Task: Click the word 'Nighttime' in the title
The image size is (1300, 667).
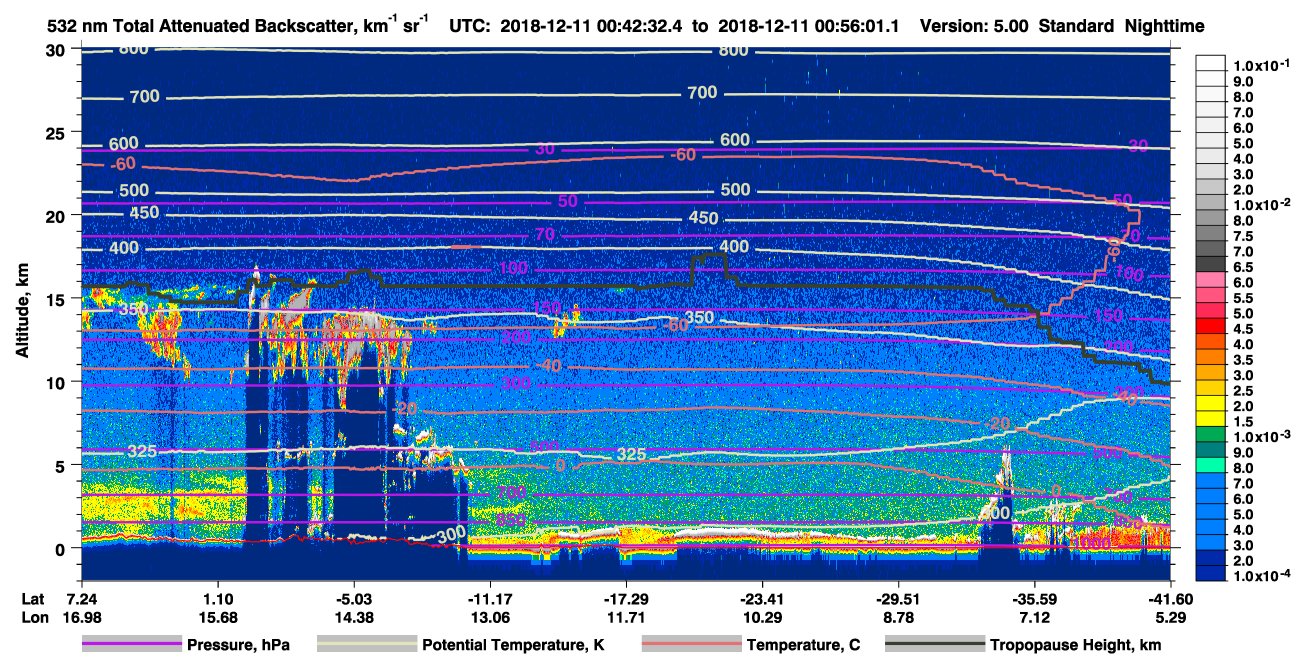Action: pyautogui.click(x=1164, y=26)
